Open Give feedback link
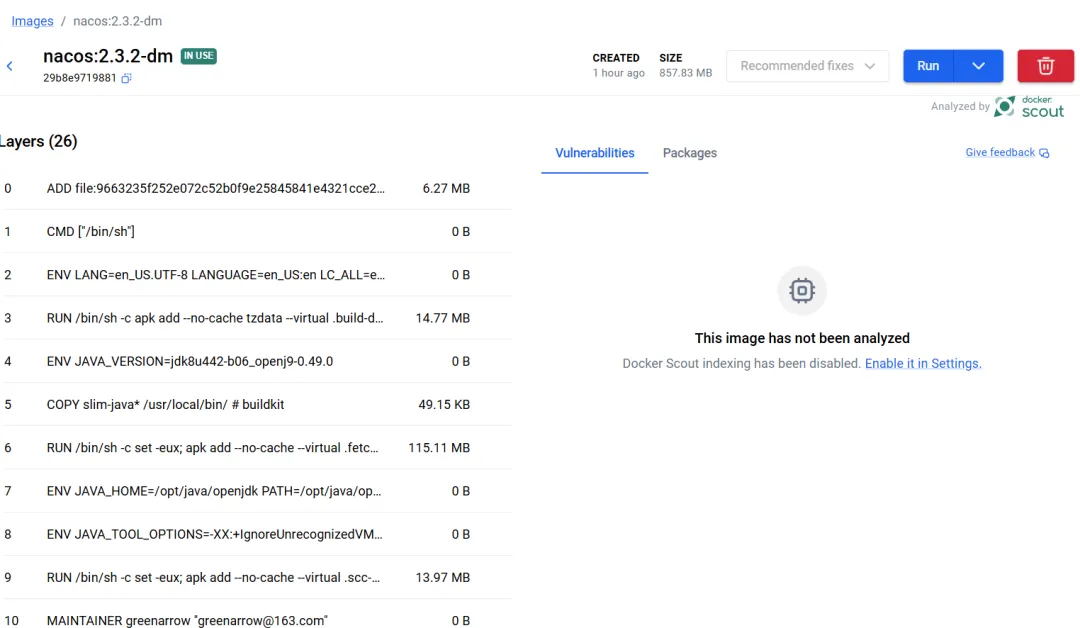 [x=1000, y=153]
